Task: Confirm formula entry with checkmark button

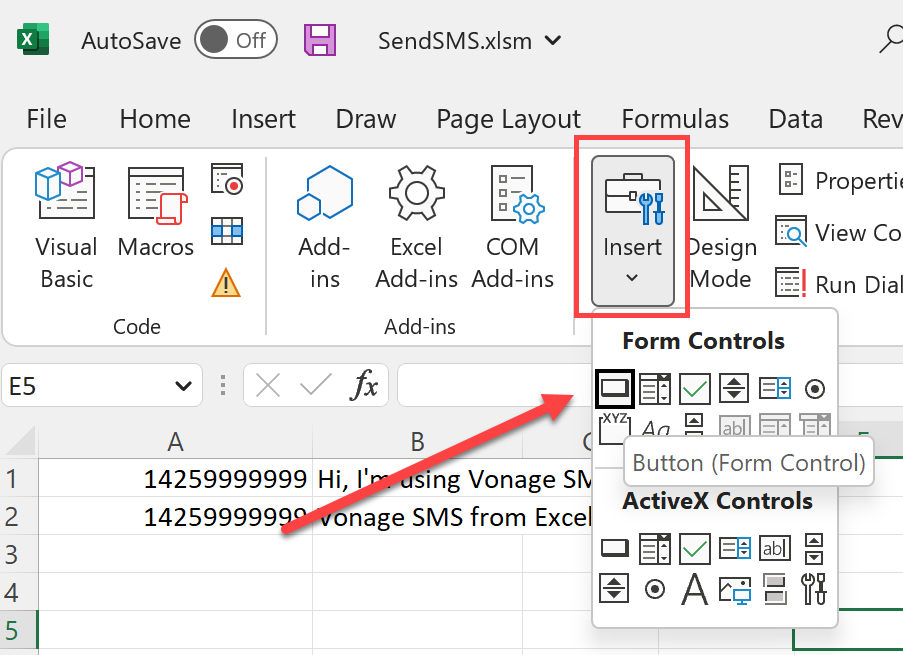Action: [316, 385]
